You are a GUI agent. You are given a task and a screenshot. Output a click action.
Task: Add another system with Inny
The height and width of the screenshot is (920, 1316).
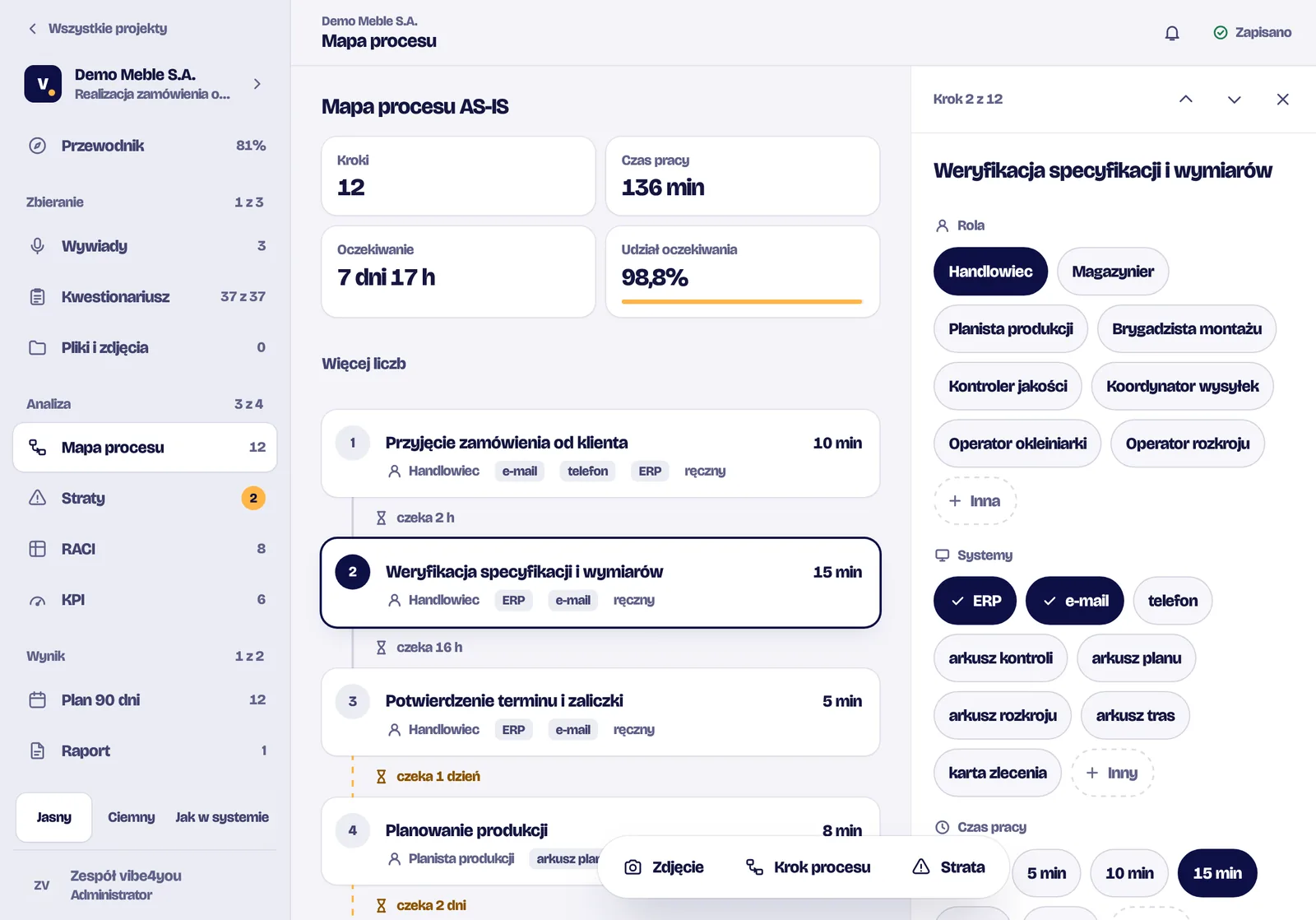1112,773
